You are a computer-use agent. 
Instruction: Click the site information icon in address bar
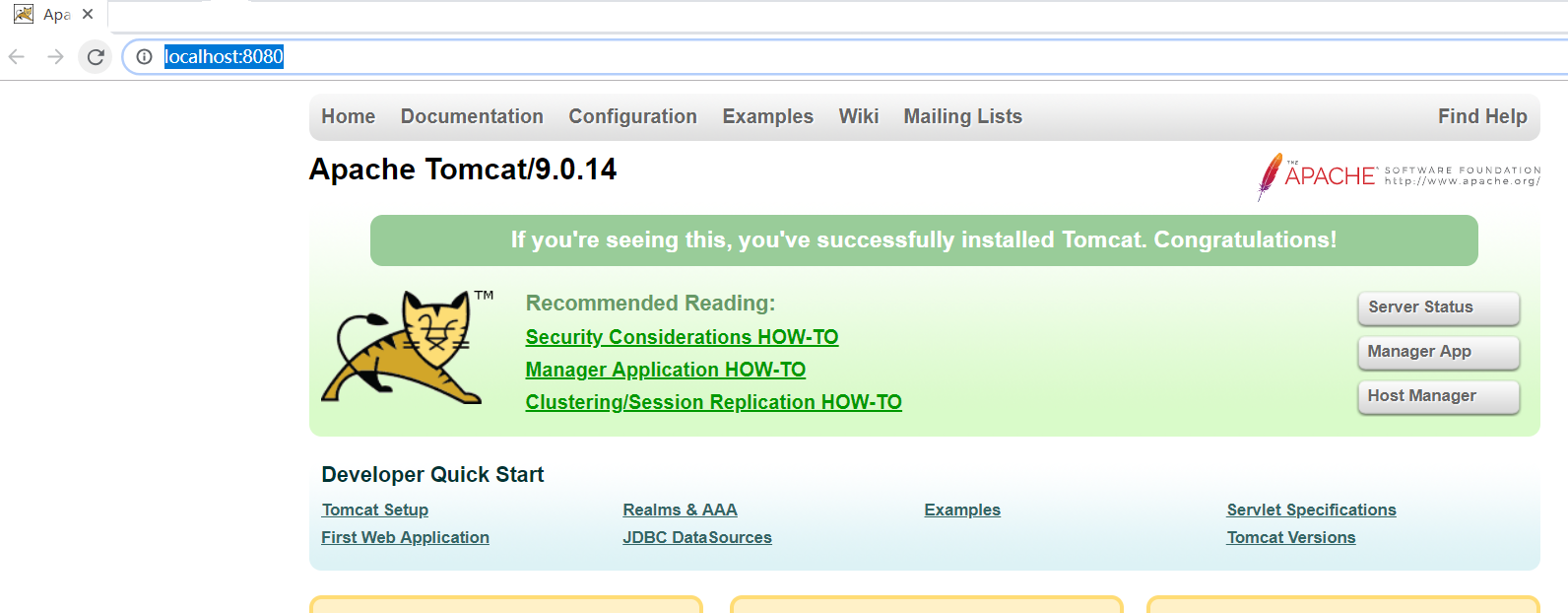coord(144,57)
